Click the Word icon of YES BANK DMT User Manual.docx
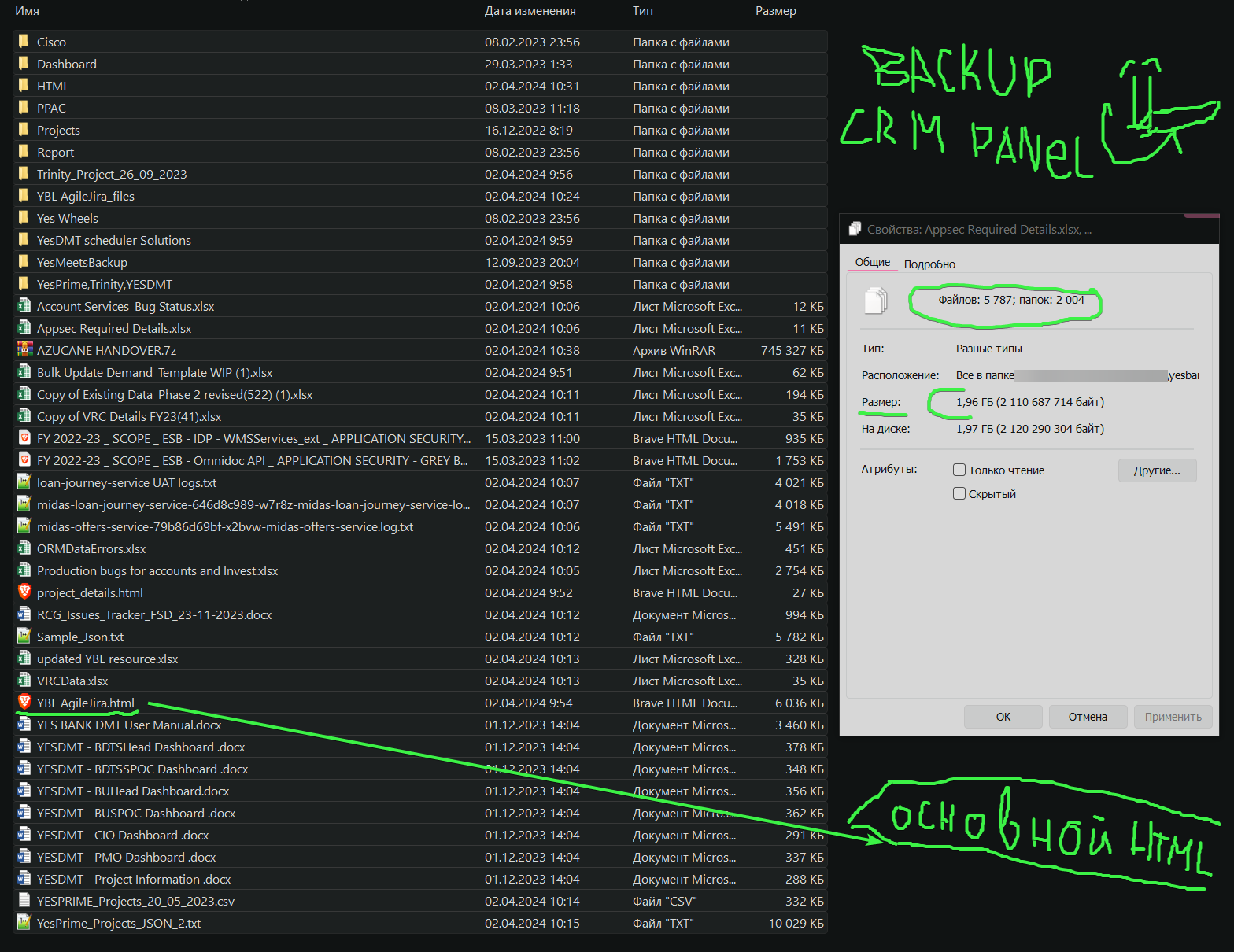 point(24,724)
